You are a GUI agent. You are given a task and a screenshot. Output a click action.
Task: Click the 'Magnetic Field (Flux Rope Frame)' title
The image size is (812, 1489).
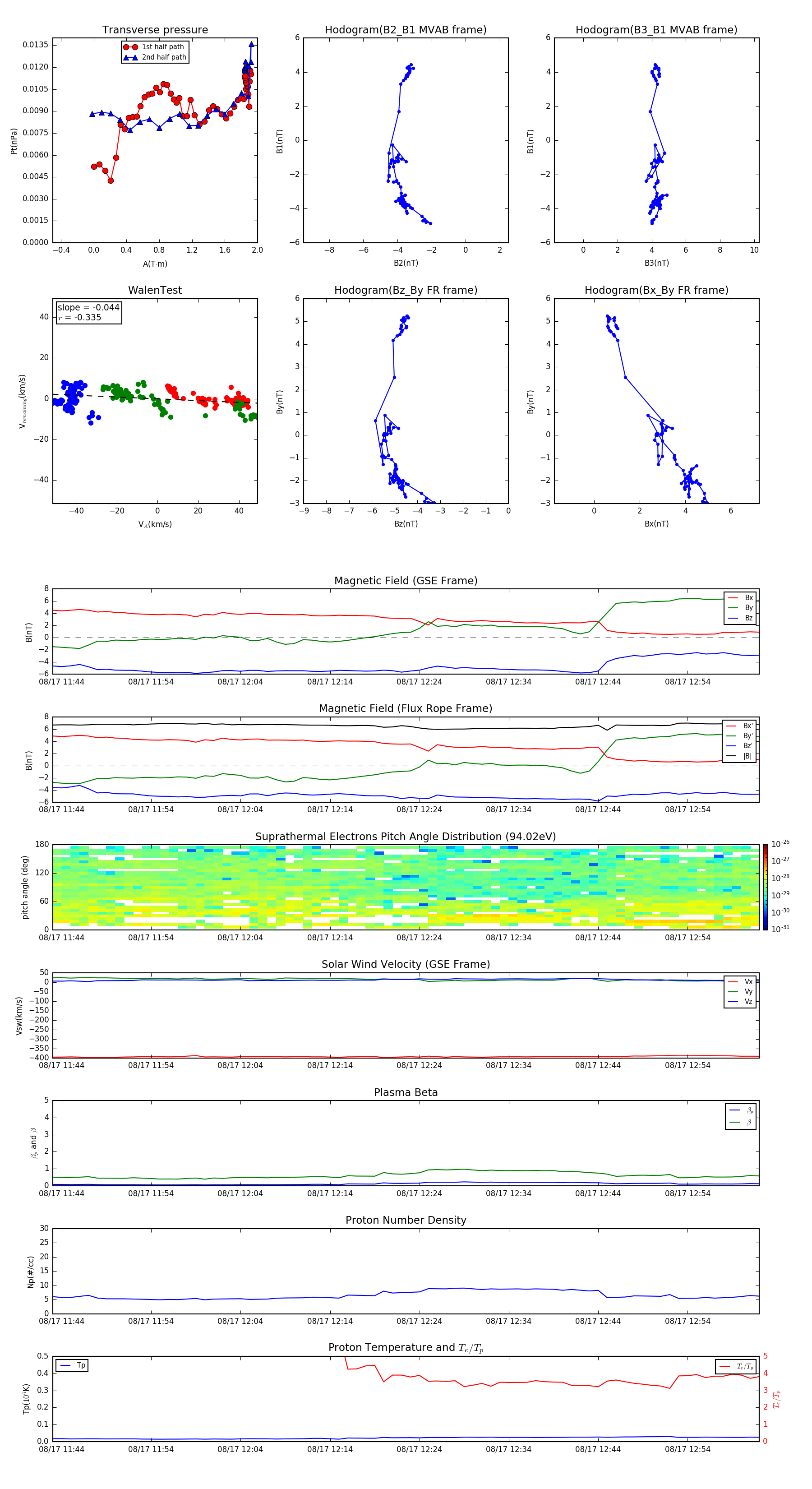[x=406, y=709]
